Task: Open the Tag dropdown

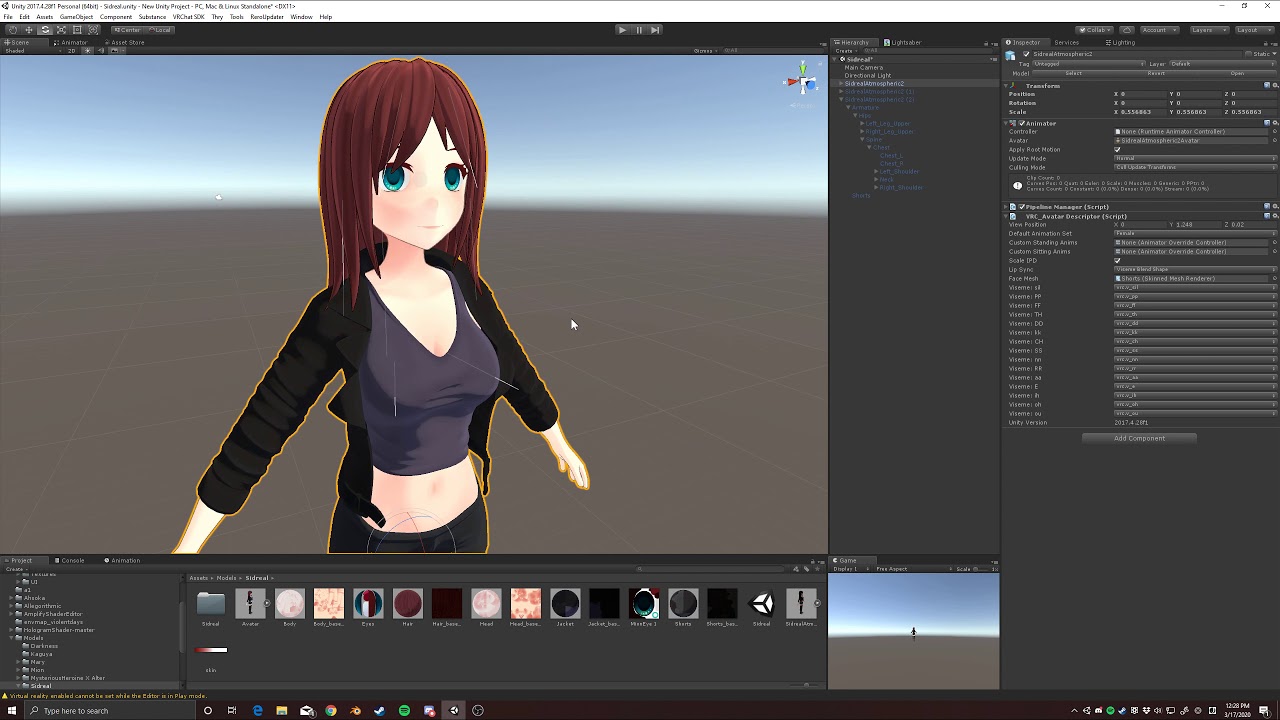Action: [x=1090, y=64]
